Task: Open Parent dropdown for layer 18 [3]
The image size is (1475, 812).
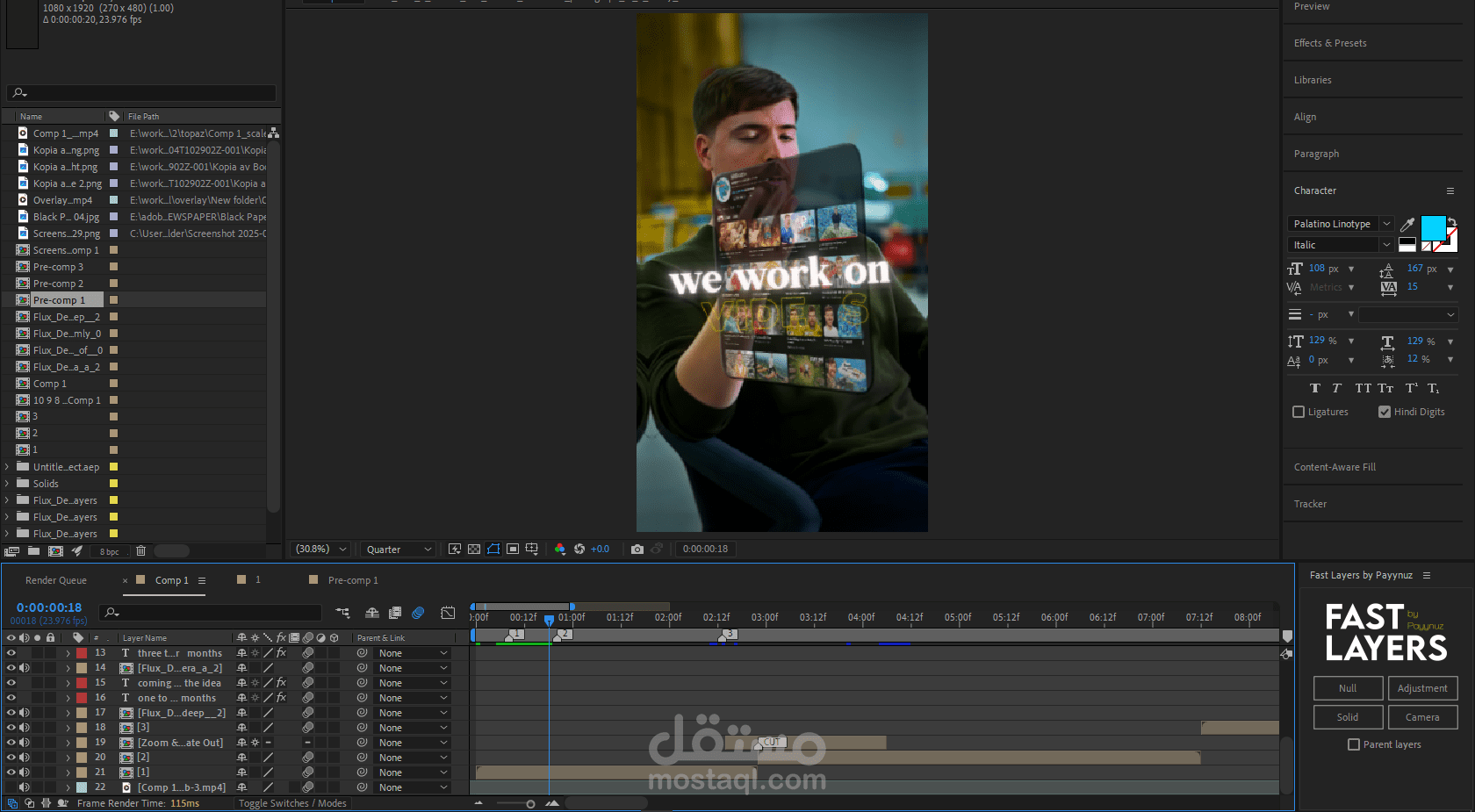Action: [x=413, y=728]
